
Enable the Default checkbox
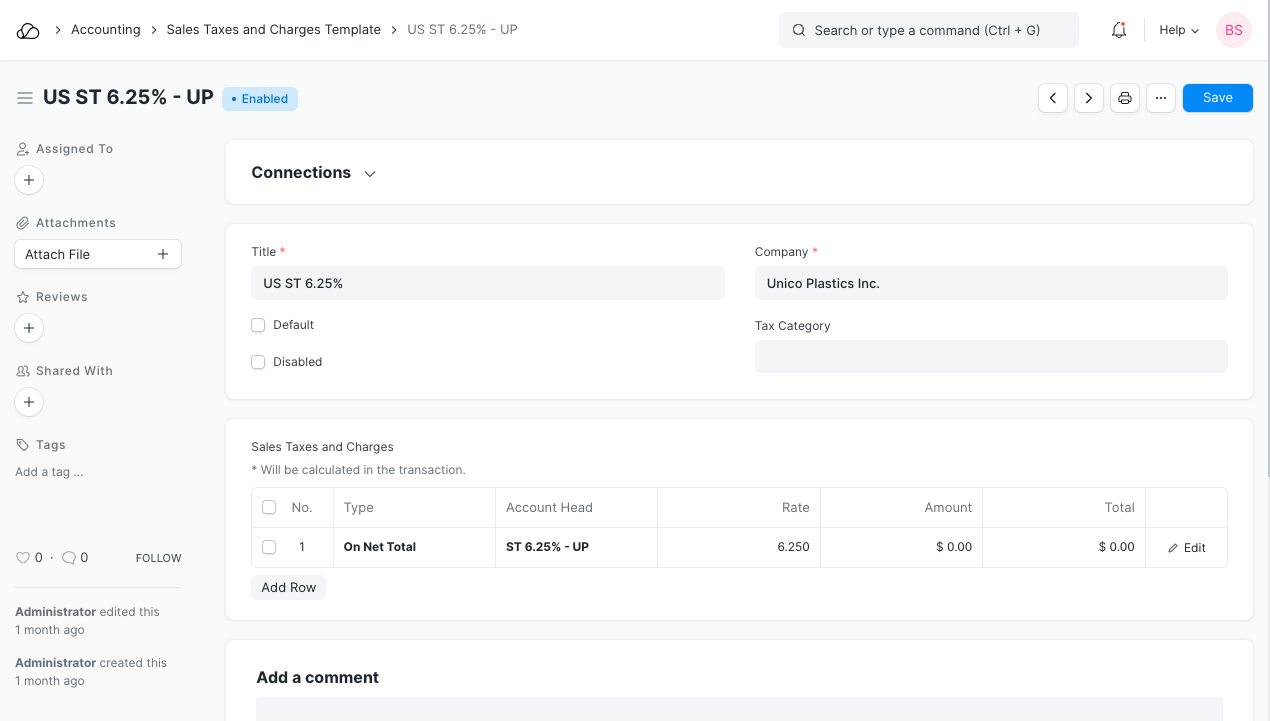pyautogui.click(x=258, y=324)
